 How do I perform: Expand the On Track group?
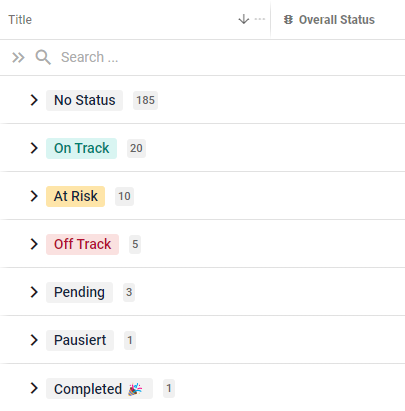pyautogui.click(x=34, y=148)
